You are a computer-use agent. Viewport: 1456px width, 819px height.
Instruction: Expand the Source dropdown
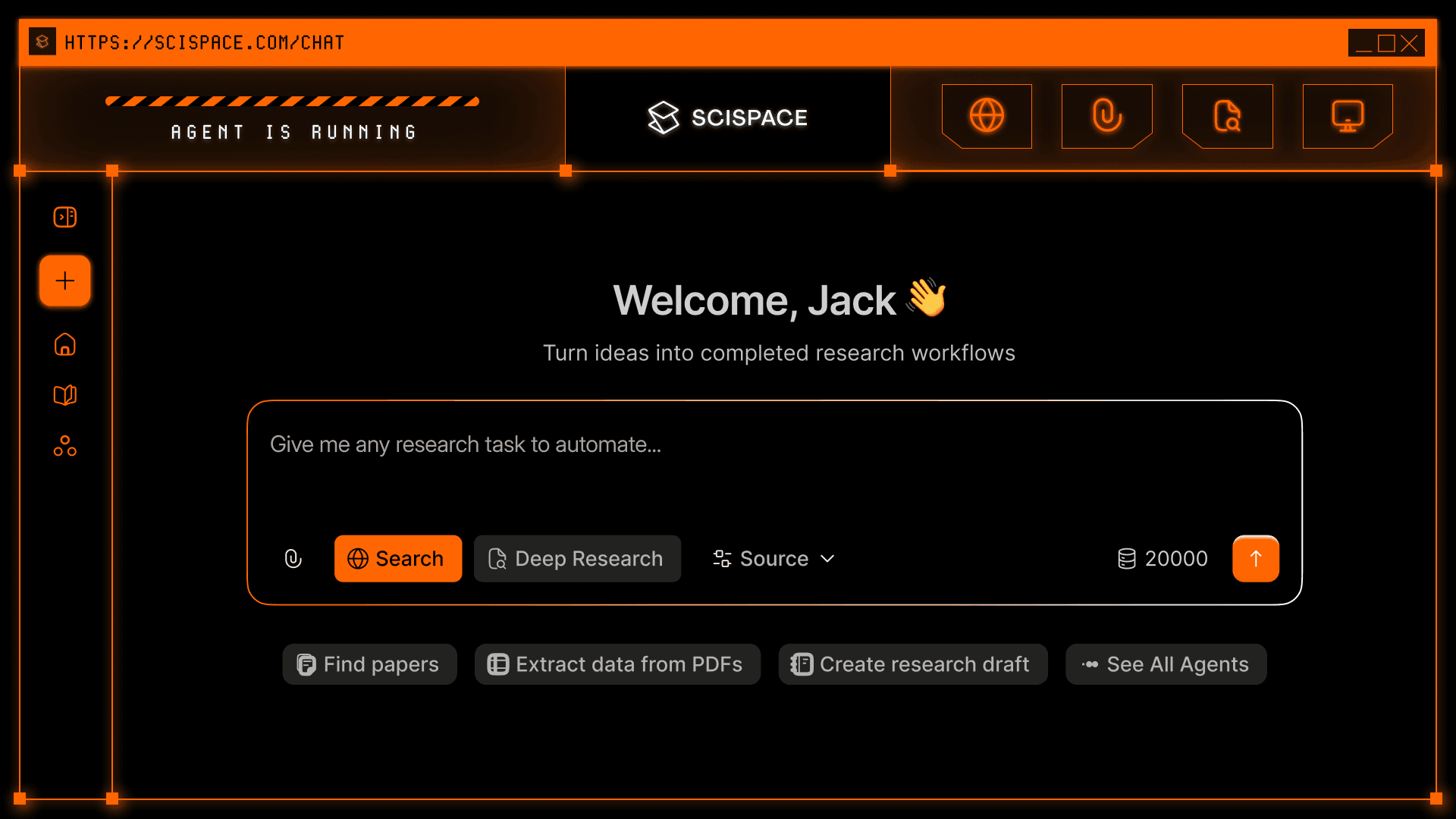pos(773,559)
